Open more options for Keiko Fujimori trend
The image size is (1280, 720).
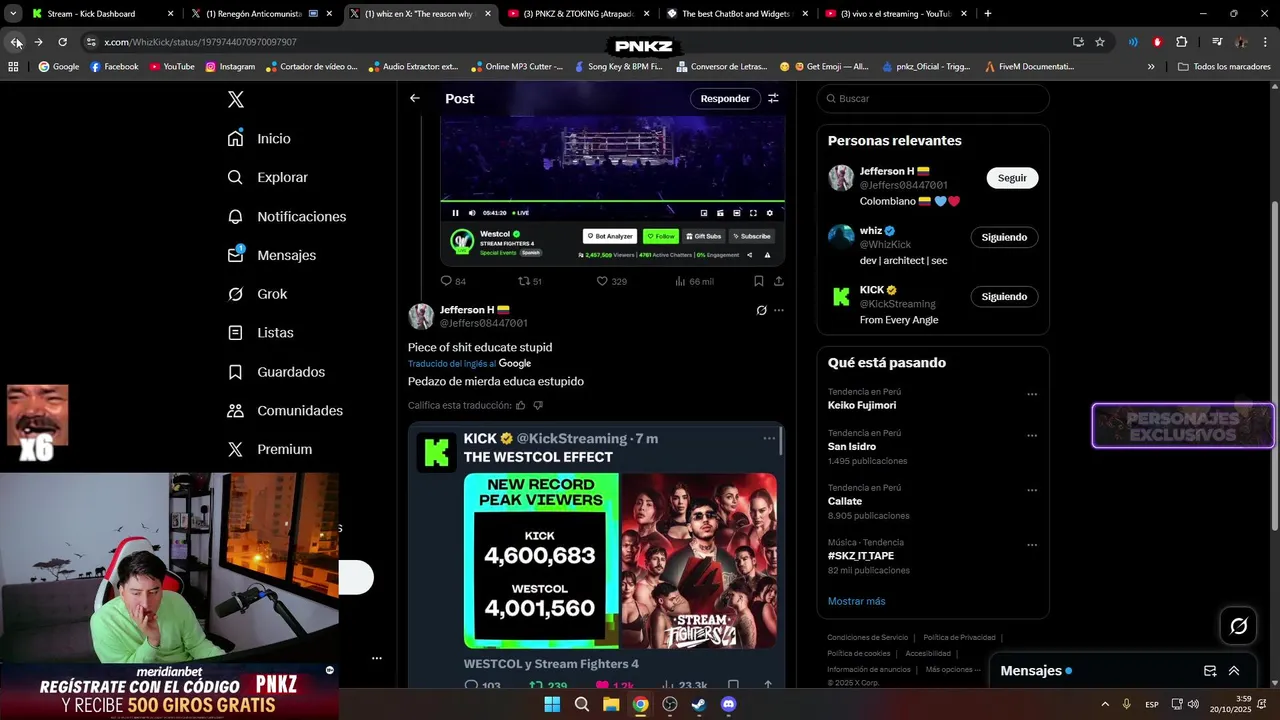coord(1032,394)
